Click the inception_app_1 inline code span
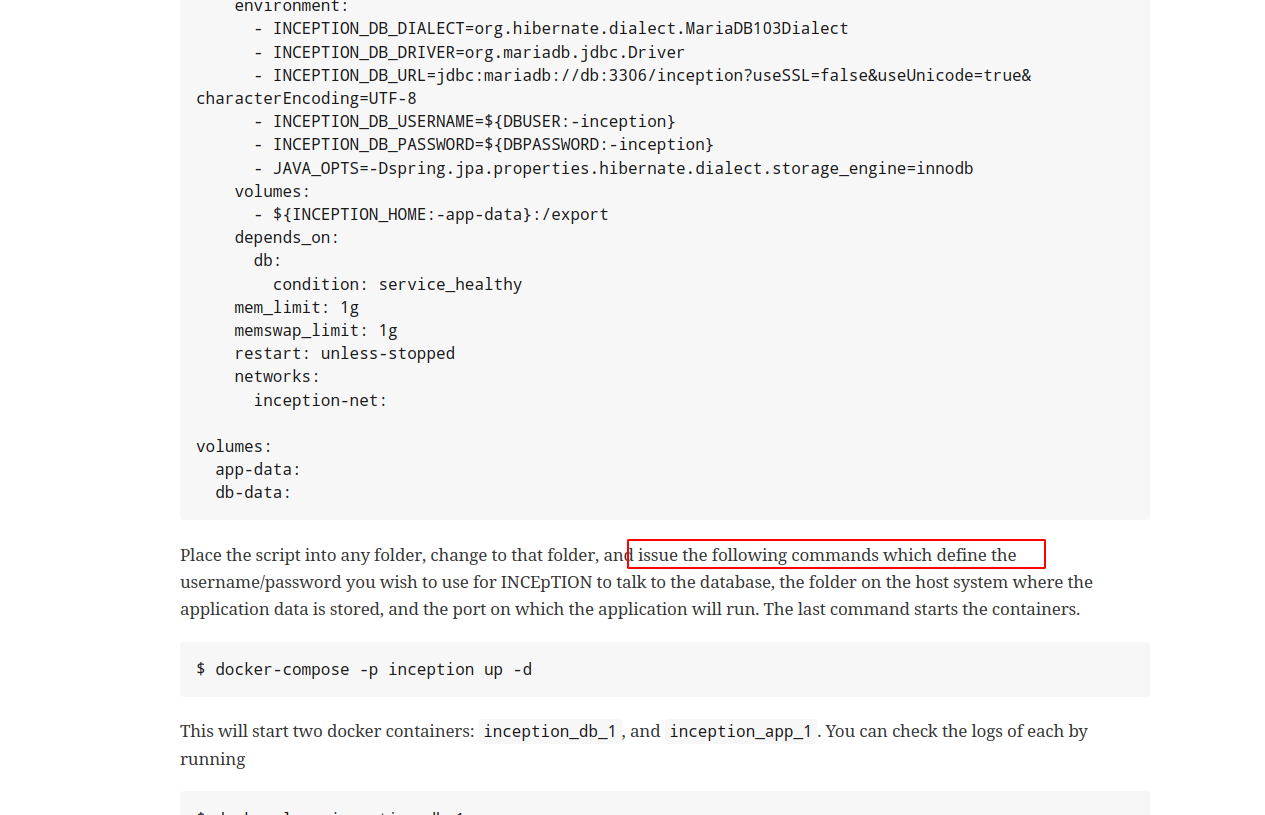The width and height of the screenshot is (1265, 815). tap(740, 731)
